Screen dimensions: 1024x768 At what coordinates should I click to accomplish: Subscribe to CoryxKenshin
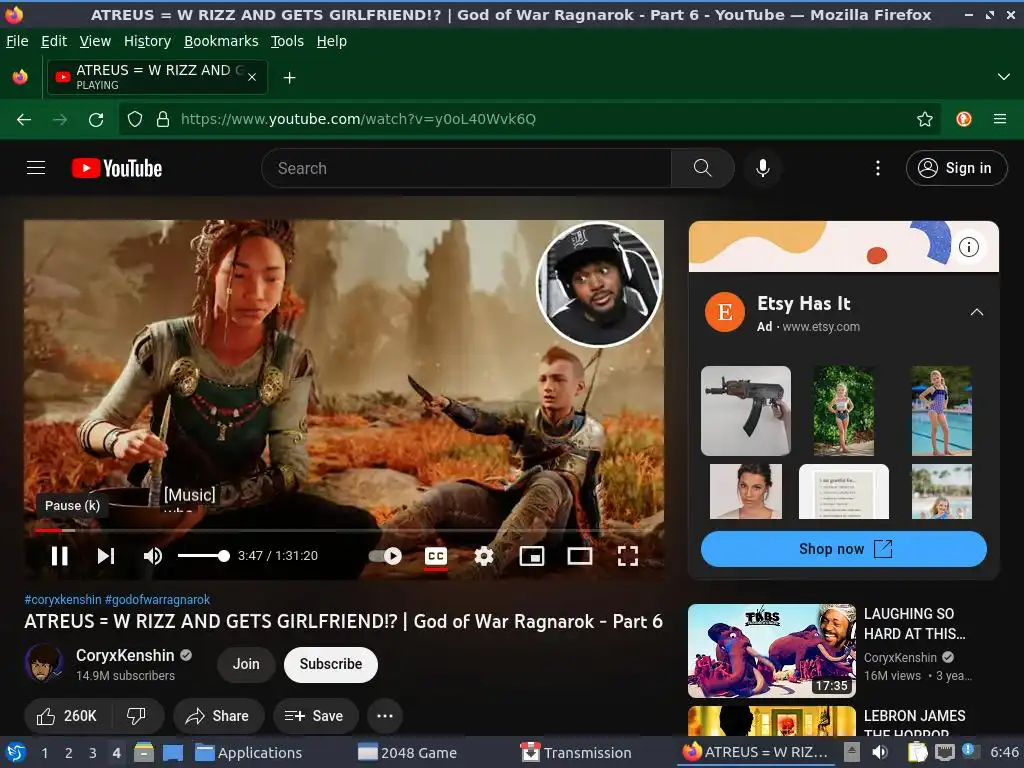(x=330, y=664)
